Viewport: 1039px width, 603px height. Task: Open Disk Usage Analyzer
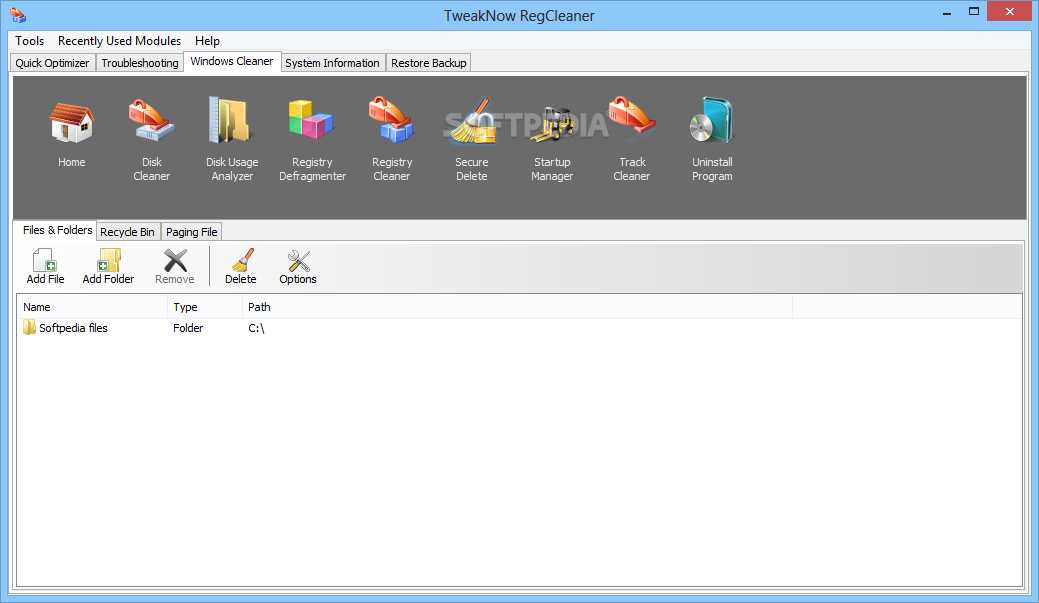231,121
